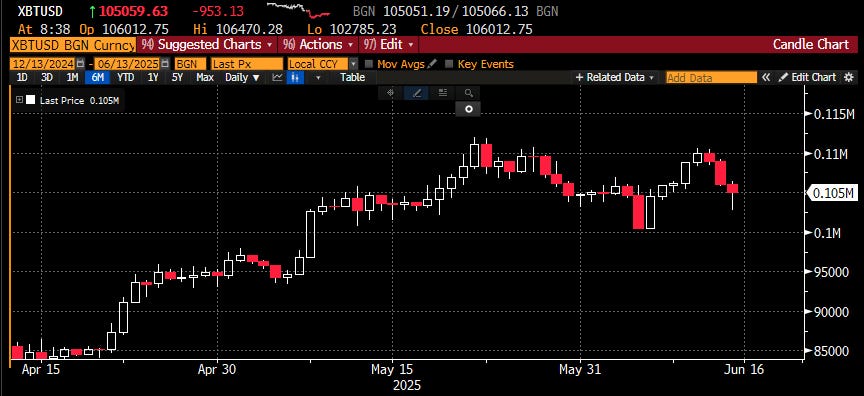864x396 pixels.
Task: Click the Apr 15 x-axis date label
Action: pos(40,370)
